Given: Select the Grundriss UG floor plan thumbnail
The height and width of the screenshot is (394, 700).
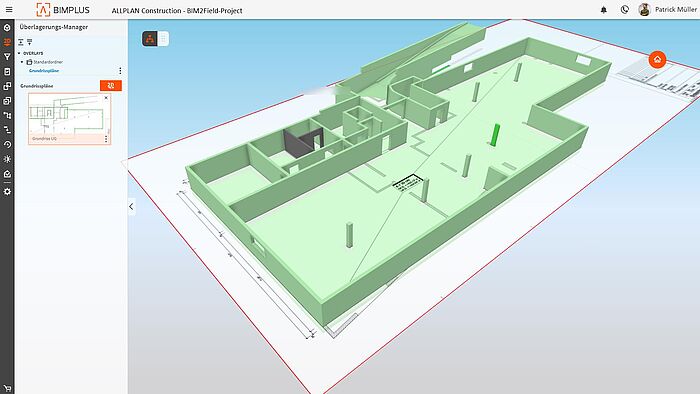Looking at the screenshot, I should coord(69,115).
